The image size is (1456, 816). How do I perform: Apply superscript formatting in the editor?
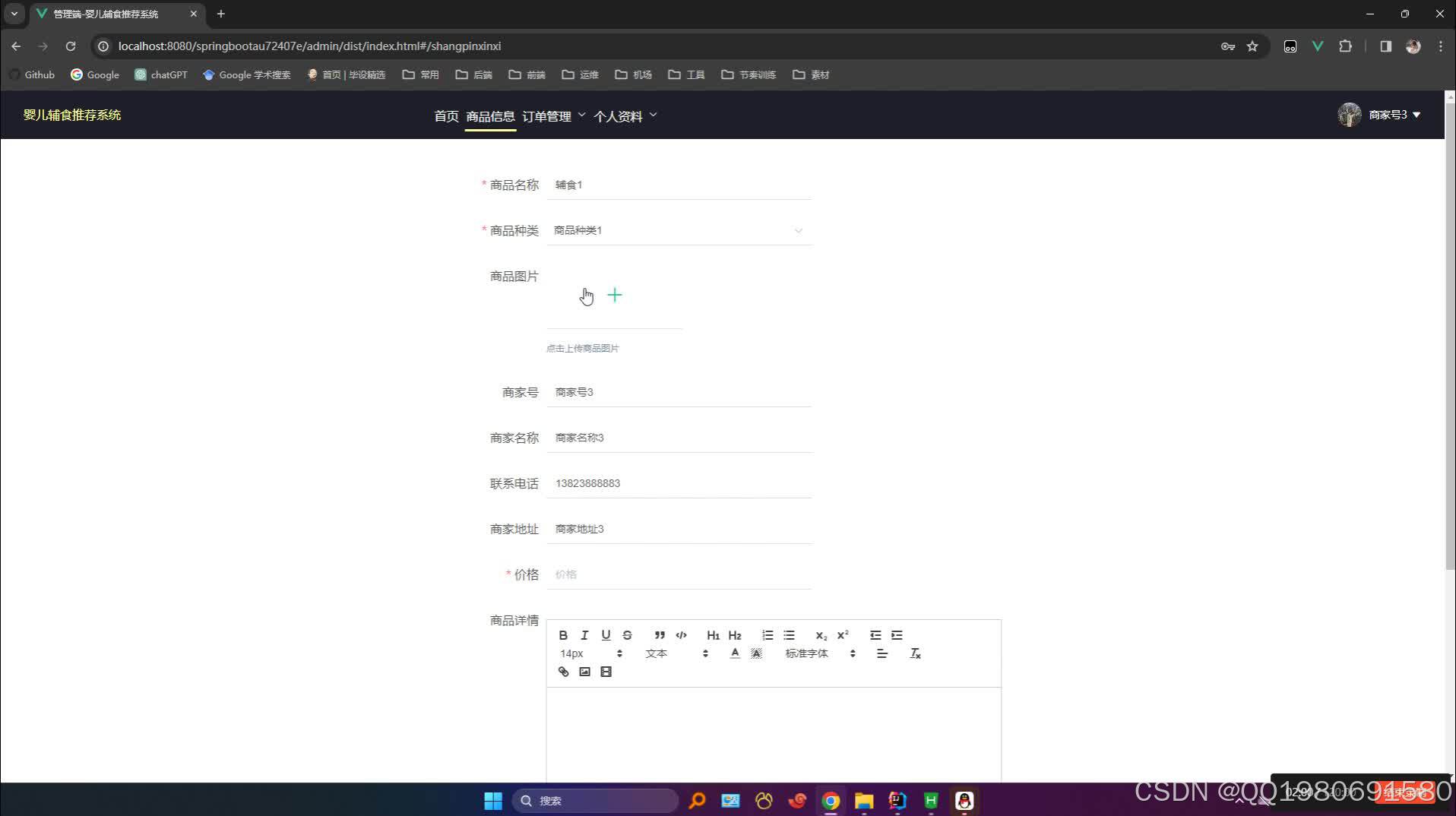pyautogui.click(x=841, y=635)
